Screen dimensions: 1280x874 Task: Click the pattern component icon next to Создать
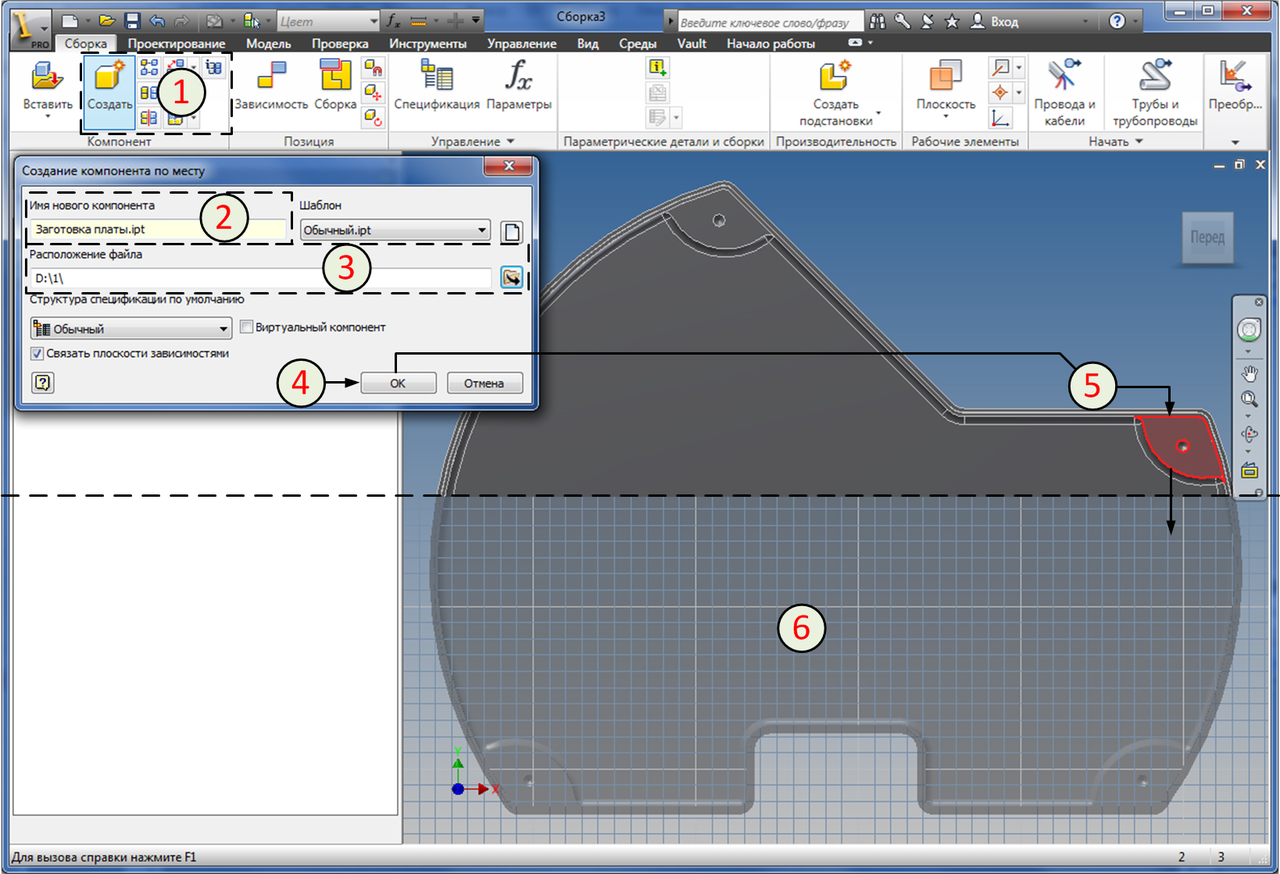149,67
